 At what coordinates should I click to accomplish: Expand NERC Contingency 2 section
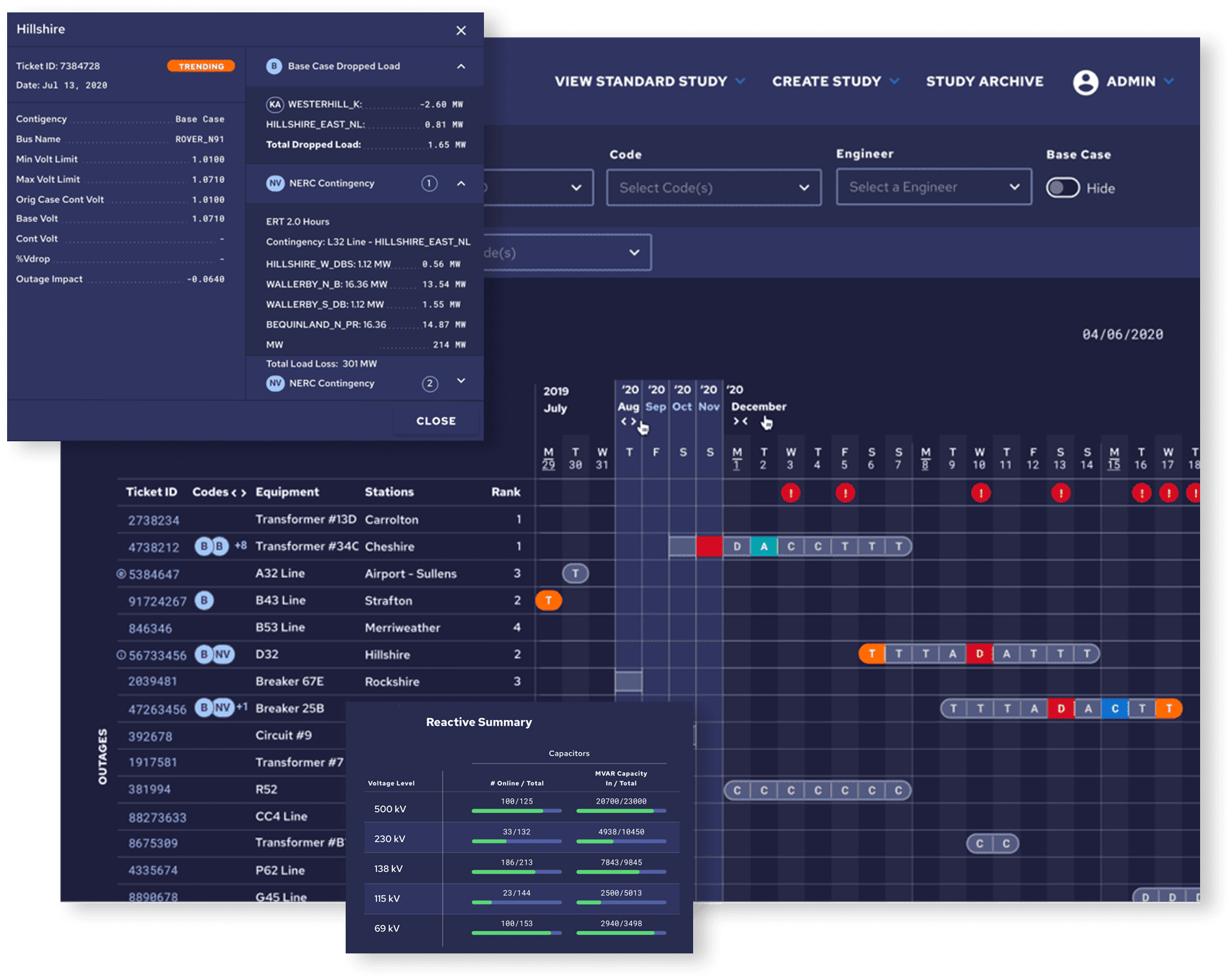click(x=461, y=382)
